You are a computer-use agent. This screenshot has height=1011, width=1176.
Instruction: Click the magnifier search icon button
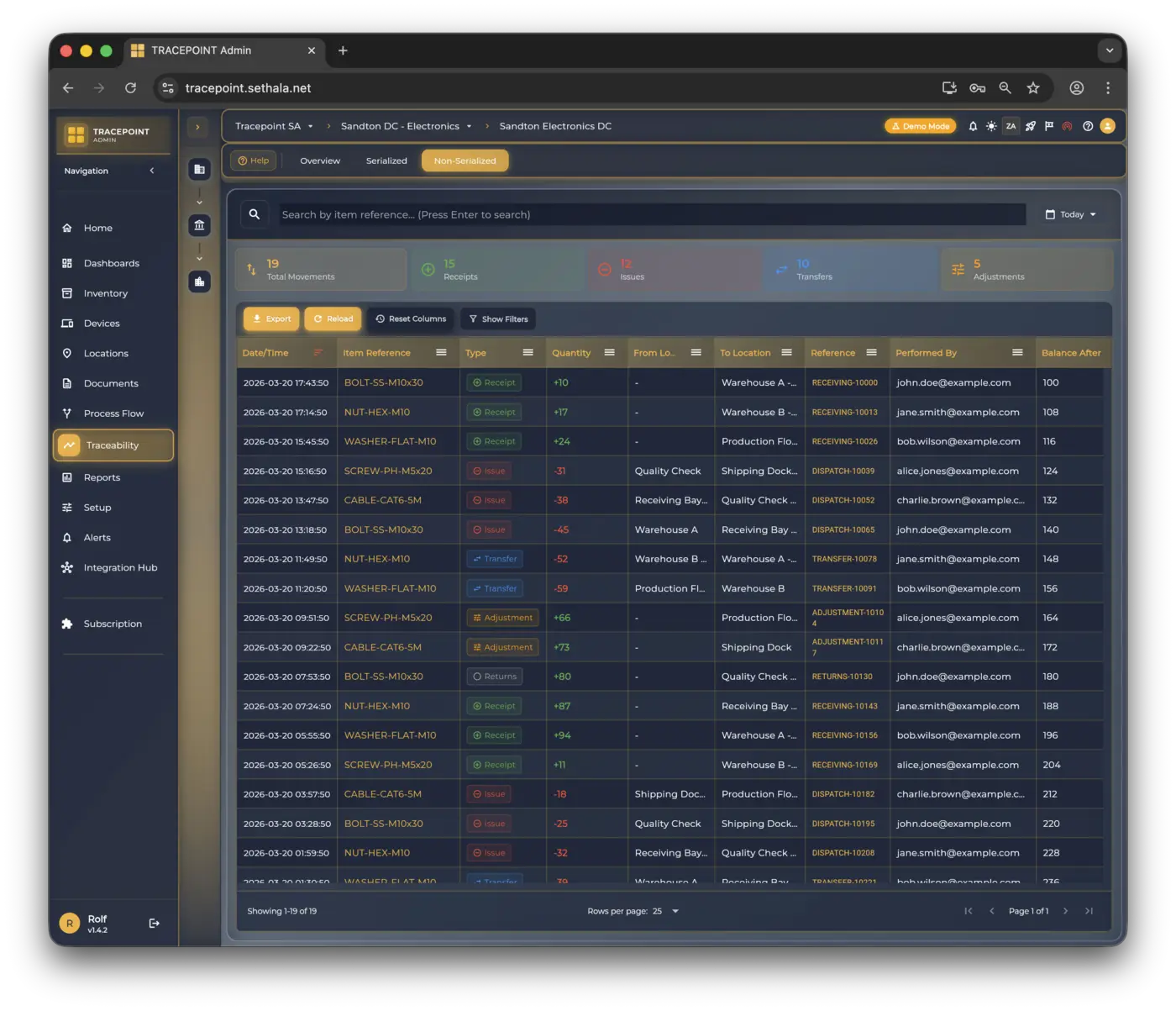point(255,214)
